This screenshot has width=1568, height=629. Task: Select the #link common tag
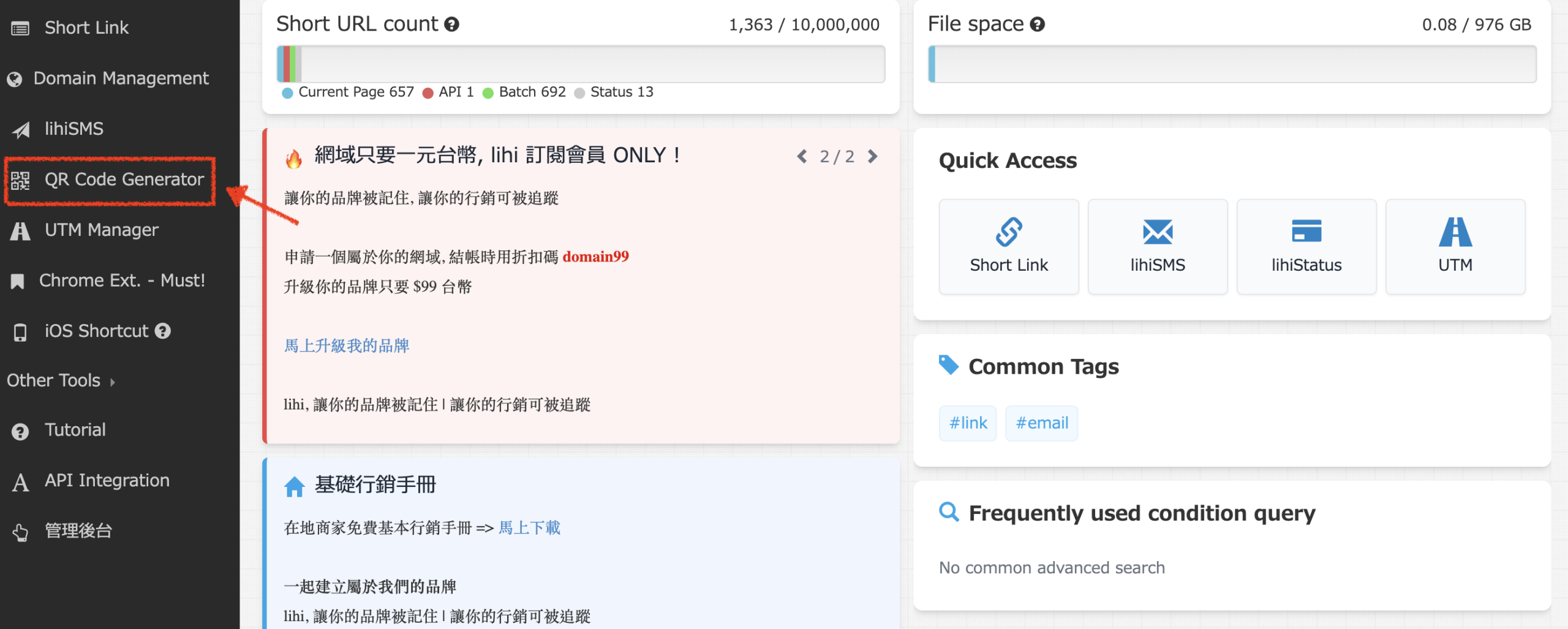click(968, 423)
